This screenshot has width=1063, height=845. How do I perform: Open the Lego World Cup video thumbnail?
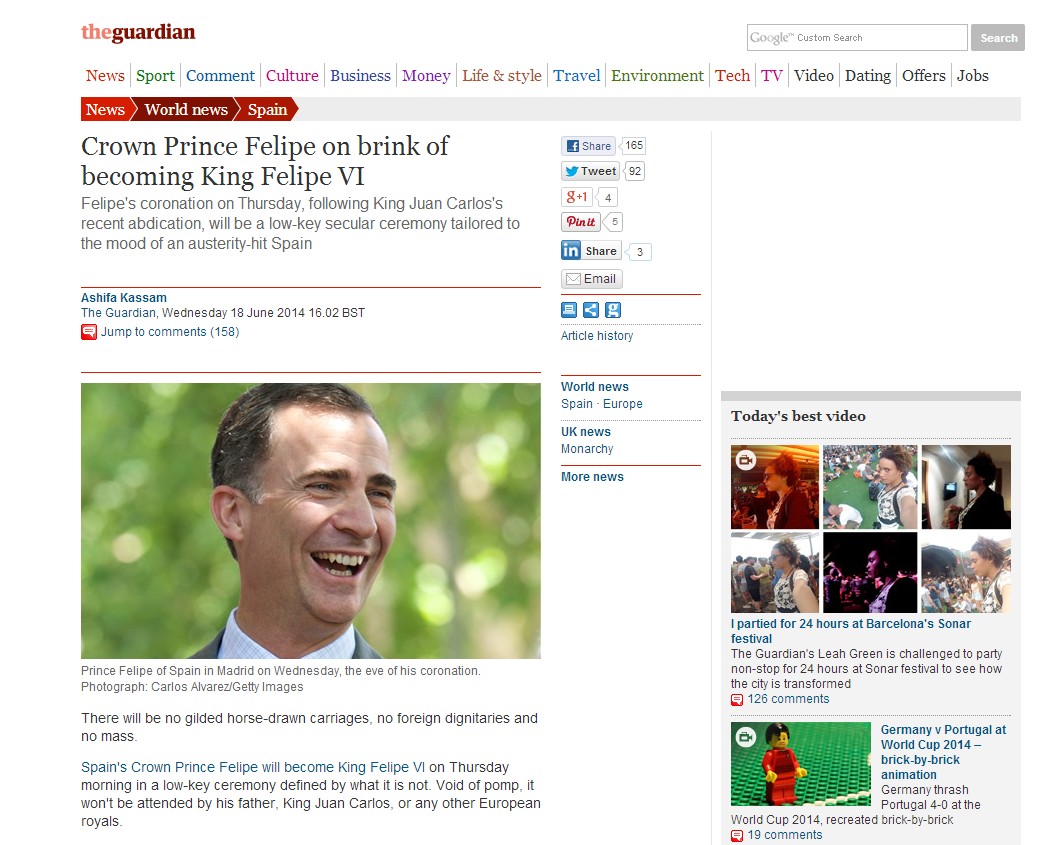(x=801, y=764)
